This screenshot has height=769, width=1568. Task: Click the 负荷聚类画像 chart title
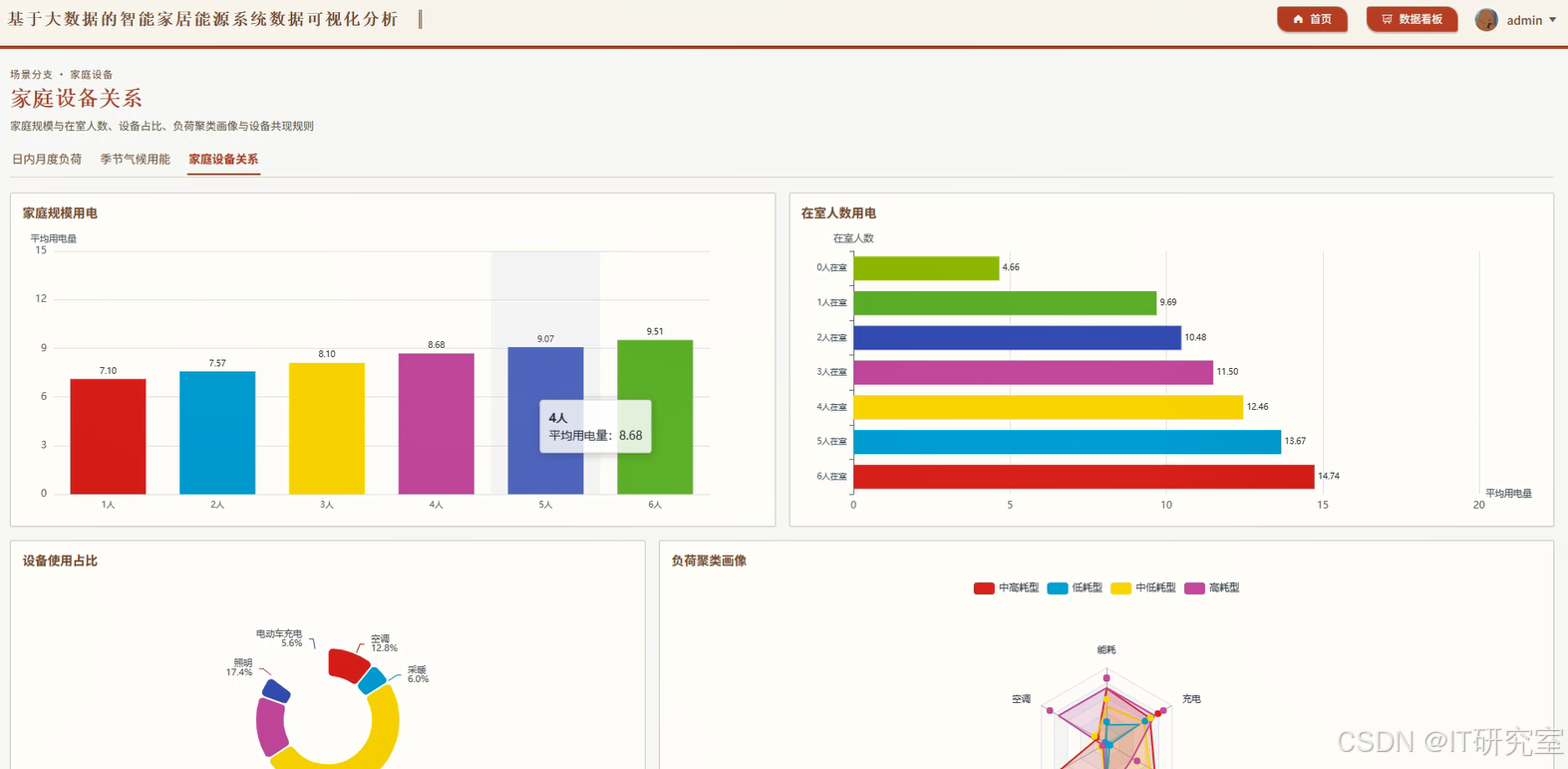click(x=709, y=562)
